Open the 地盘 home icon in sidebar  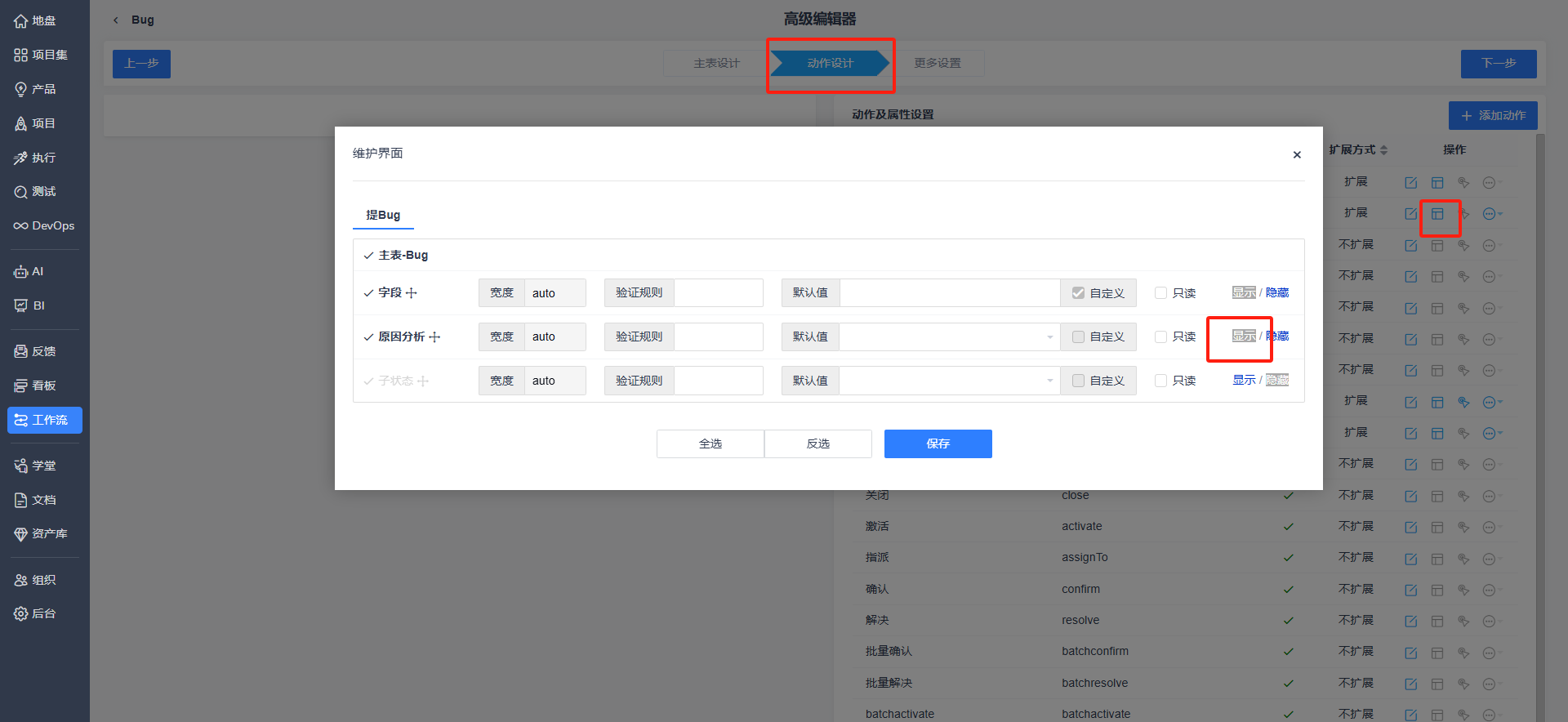(x=34, y=20)
